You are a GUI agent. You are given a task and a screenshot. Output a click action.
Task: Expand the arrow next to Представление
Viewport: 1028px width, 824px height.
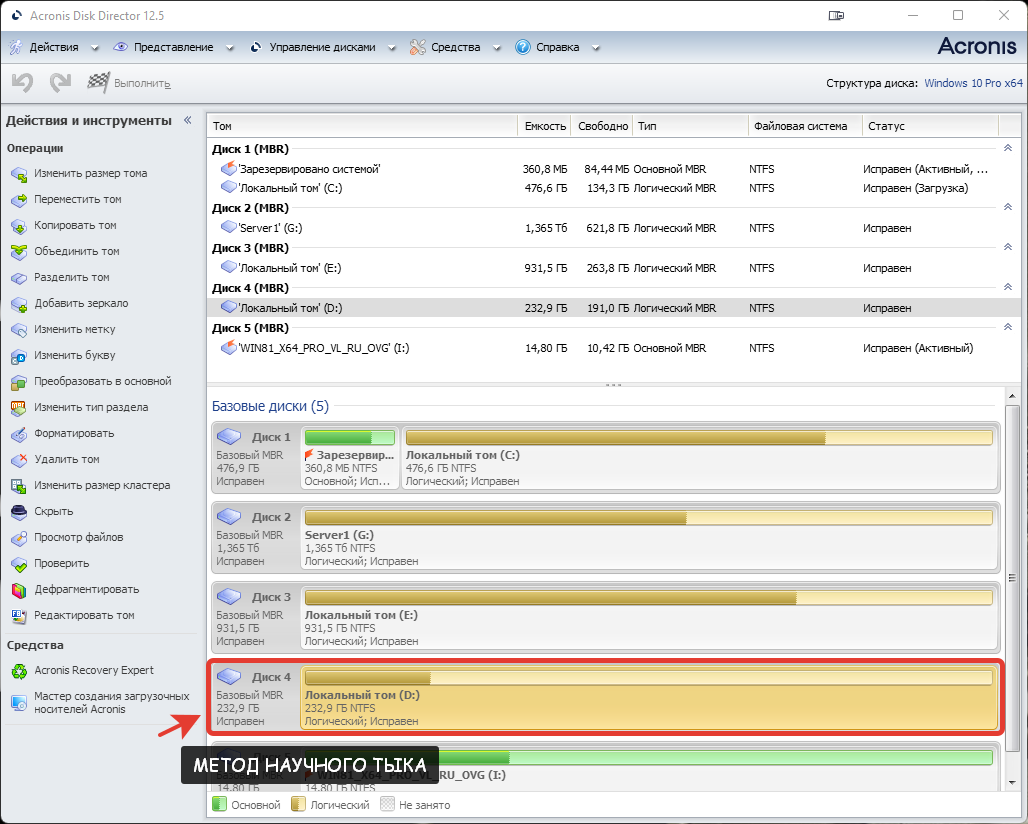[x=229, y=48]
